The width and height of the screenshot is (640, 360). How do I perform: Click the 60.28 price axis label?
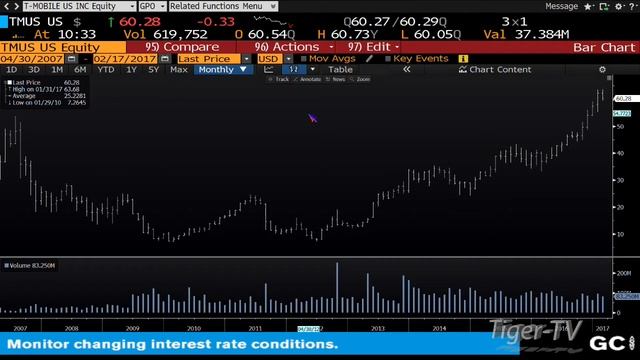pyautogui.click(x=627, y=98)
